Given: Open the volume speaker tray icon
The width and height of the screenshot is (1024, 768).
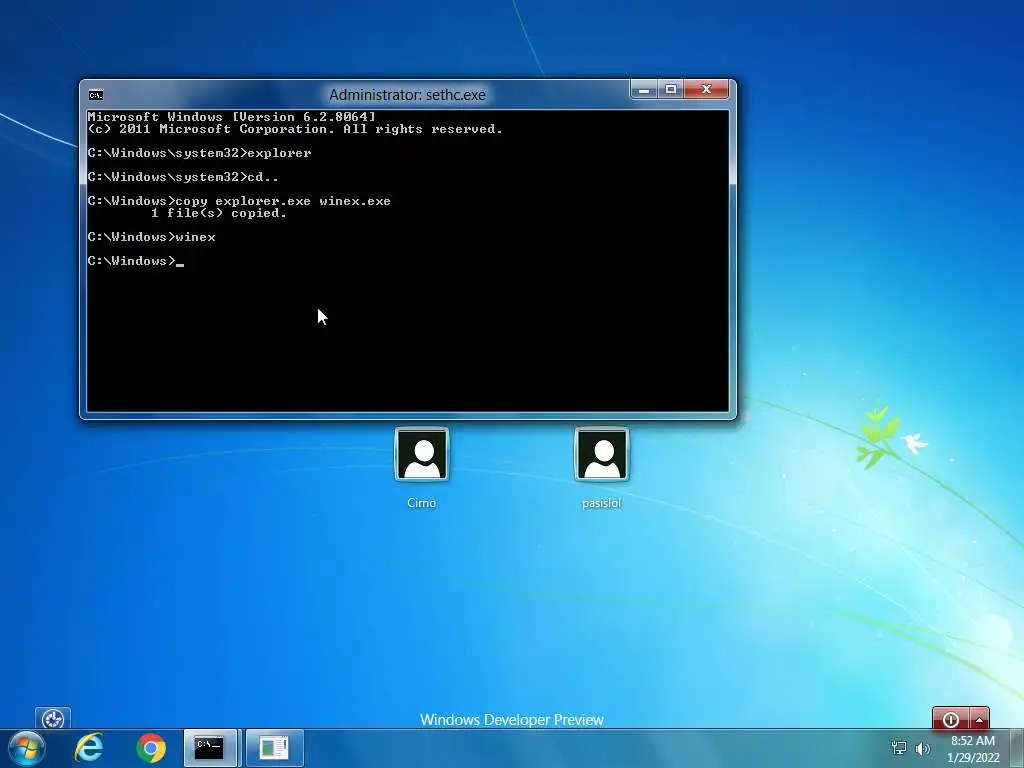Looking at the screenshot, I should (x=923, y=748).
